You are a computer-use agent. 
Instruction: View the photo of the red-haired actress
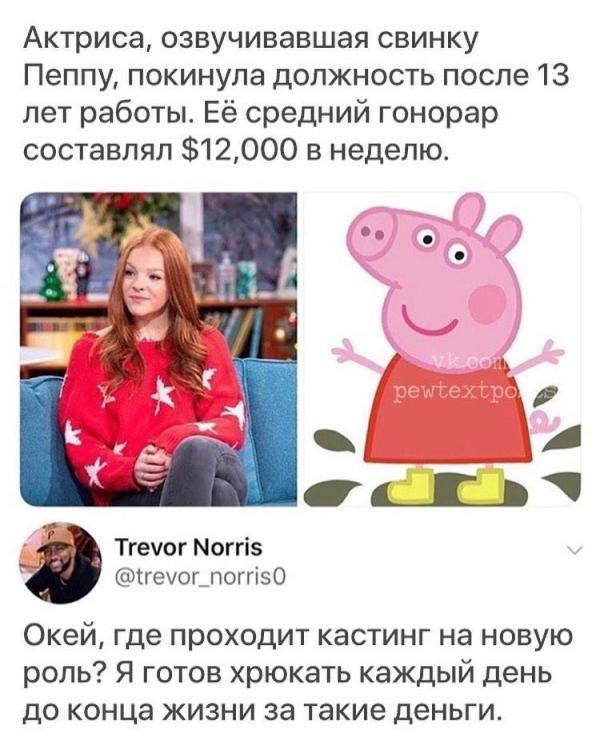click(x=158, y=349)
